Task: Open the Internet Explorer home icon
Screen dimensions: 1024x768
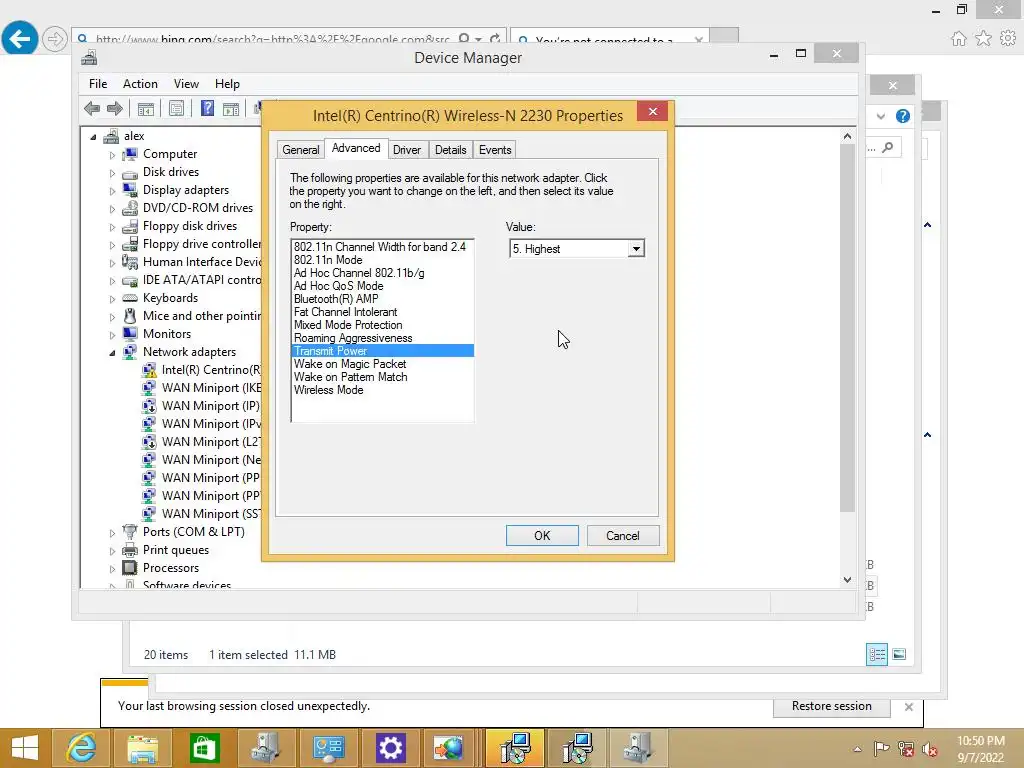Action: tap(958, 39)
